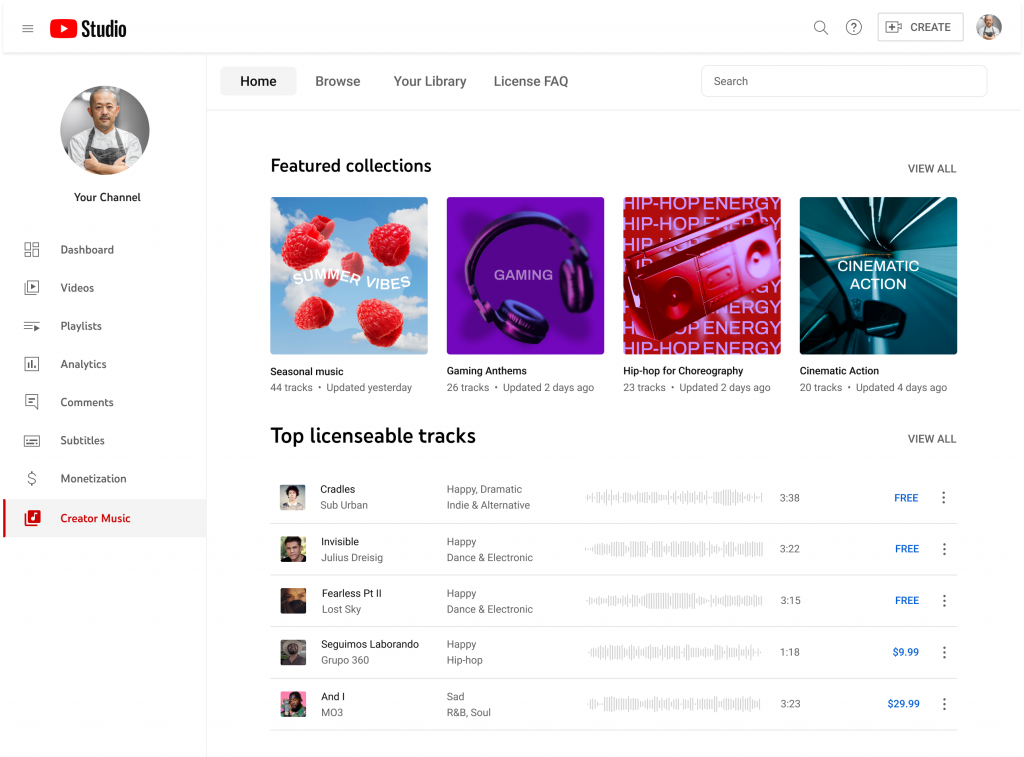Toggle the navigation sidebar with hamburger menu
Viewport: 1024px width, 757px height.
tap(27, 28)
